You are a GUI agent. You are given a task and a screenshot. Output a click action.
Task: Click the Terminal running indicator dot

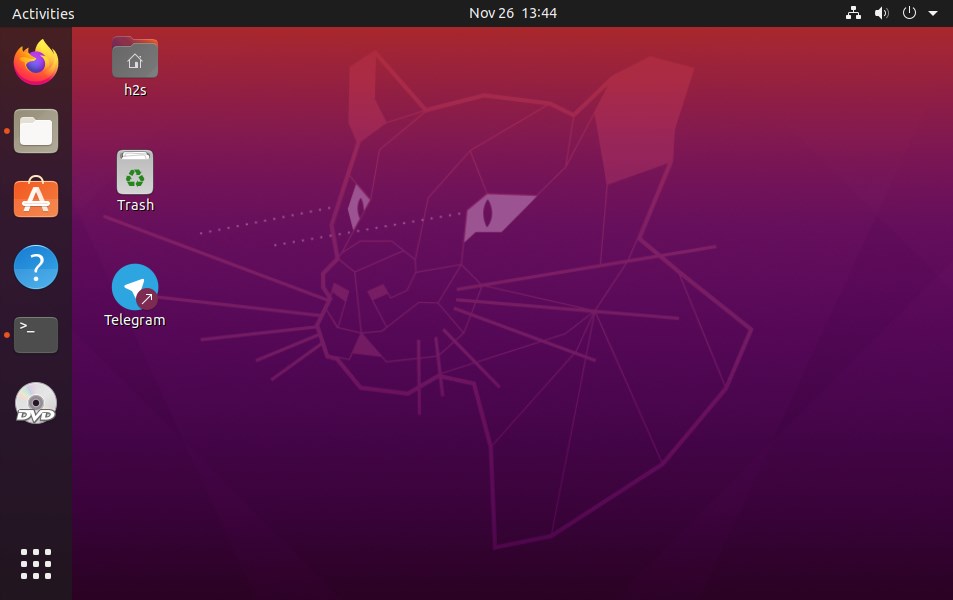(x=6, y=335)
